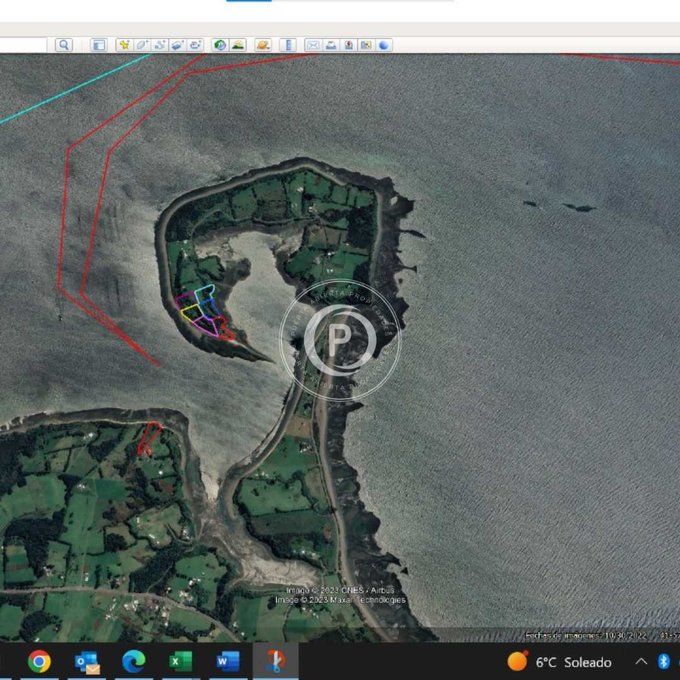680x680 pixels.
Task: Open Excel from the taskbar
Action: point(181,661)
